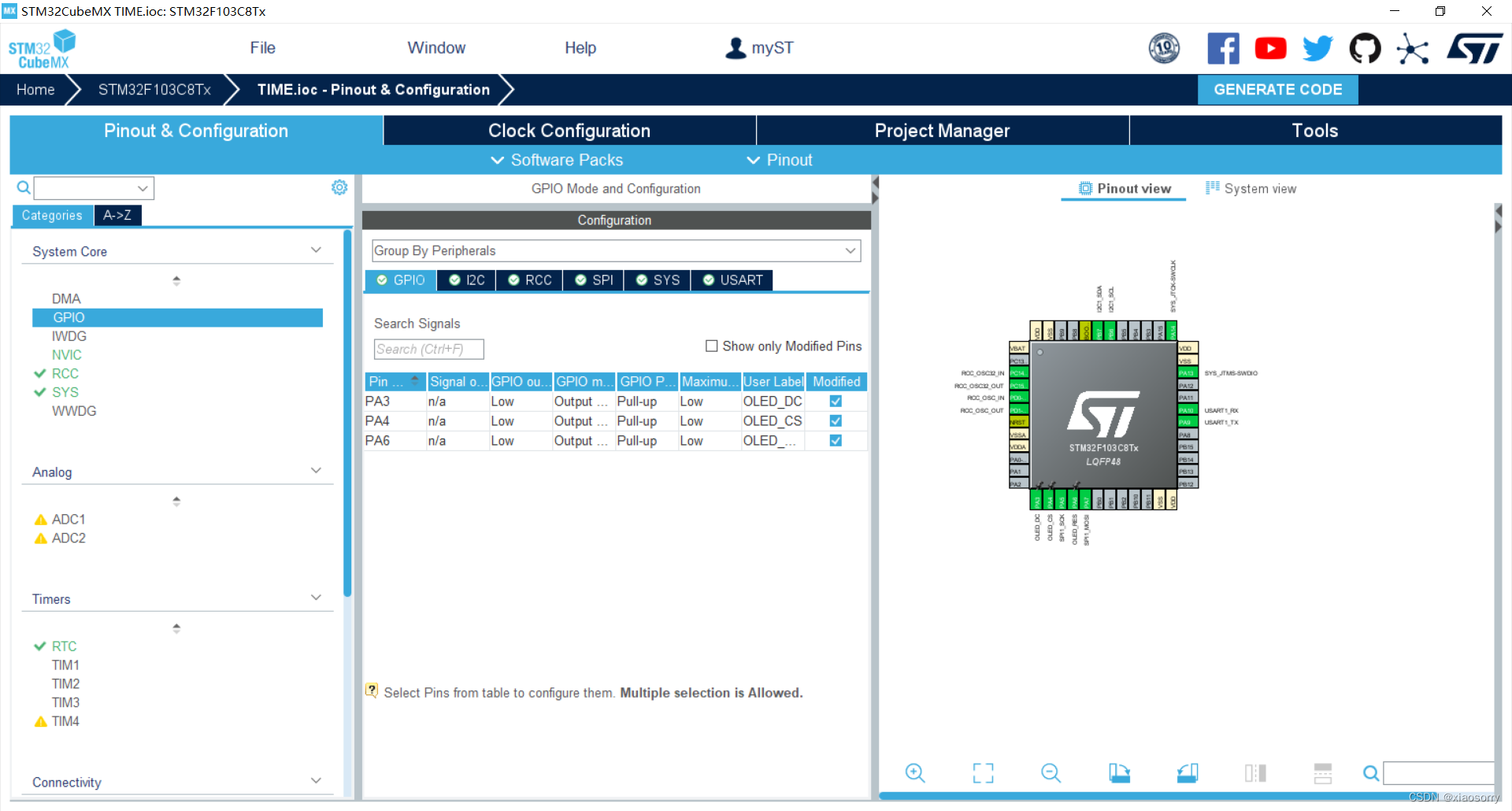Open the YouTube channel icon
The image size is (1512, 811).
1270,48
